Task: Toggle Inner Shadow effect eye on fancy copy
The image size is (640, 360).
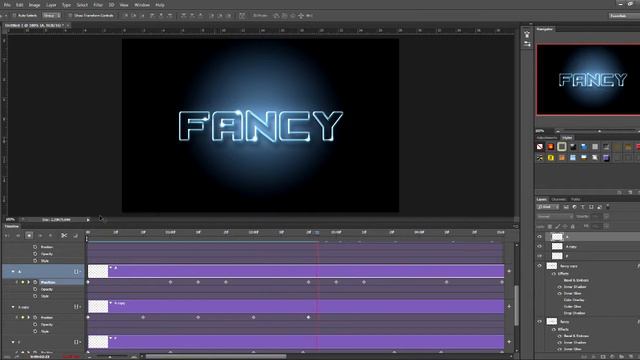Action: (x=560, y=287)
